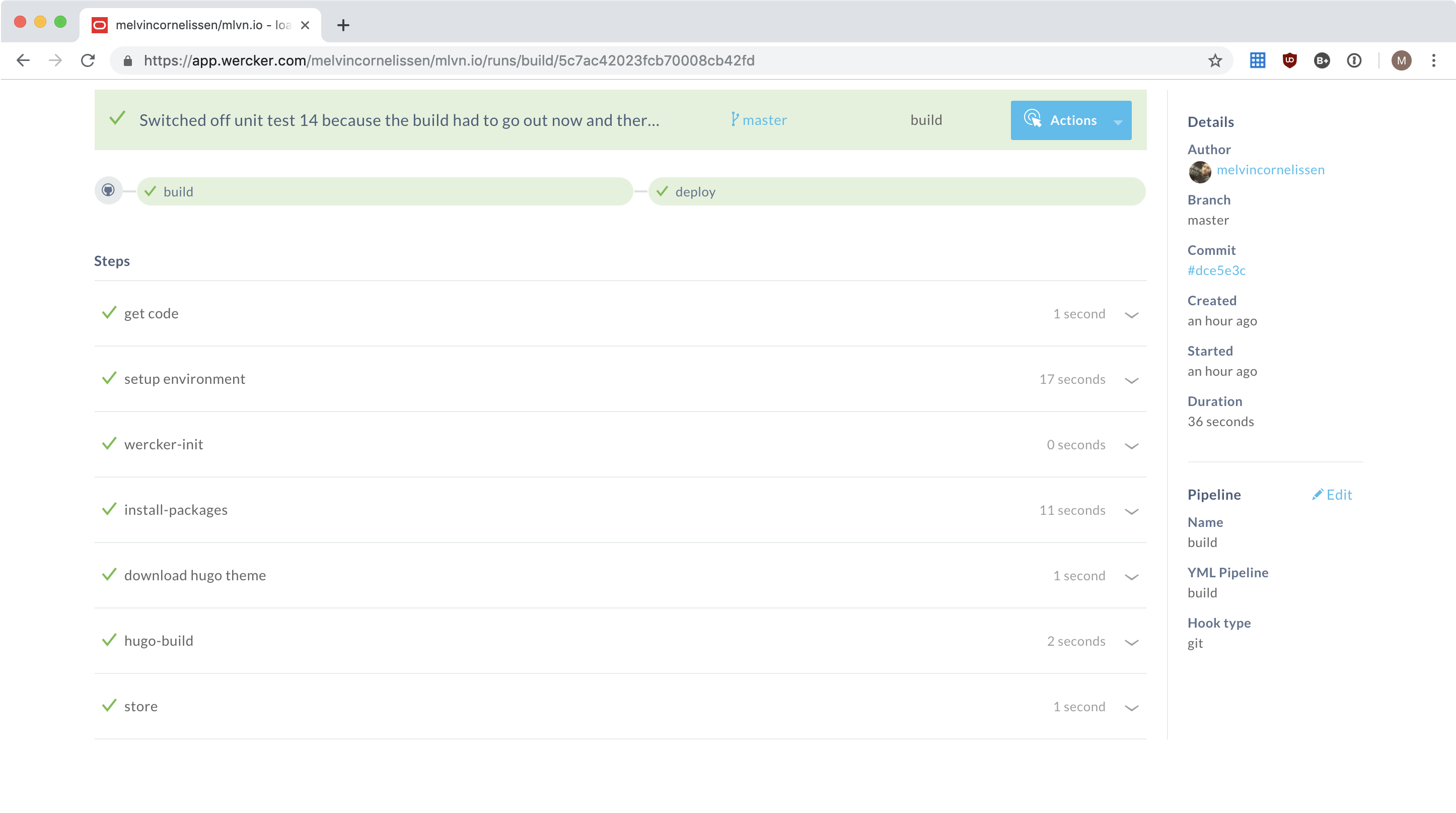Click the browser forward arrow
The width and height of the screenshot is (1456, 813).
pos(55,60)
